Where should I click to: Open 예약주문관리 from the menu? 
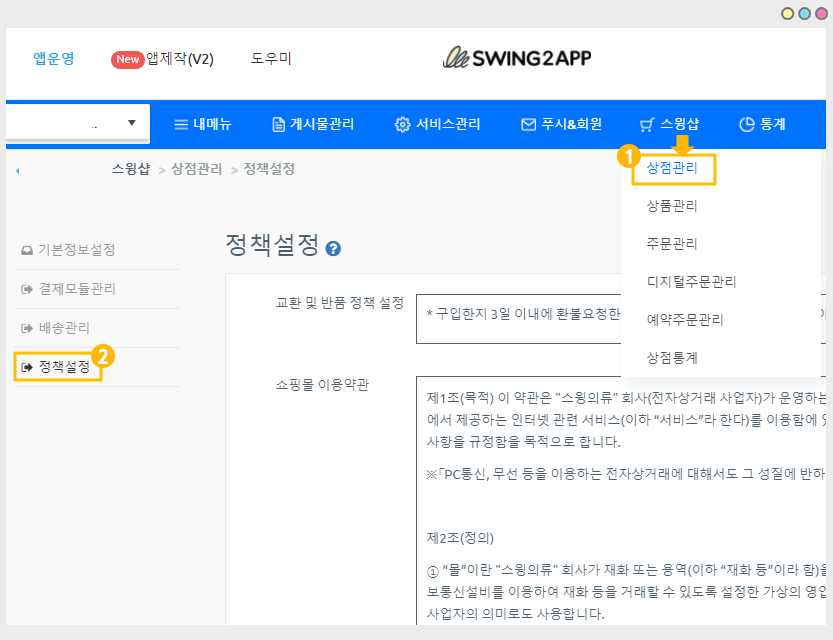point(685,320)
